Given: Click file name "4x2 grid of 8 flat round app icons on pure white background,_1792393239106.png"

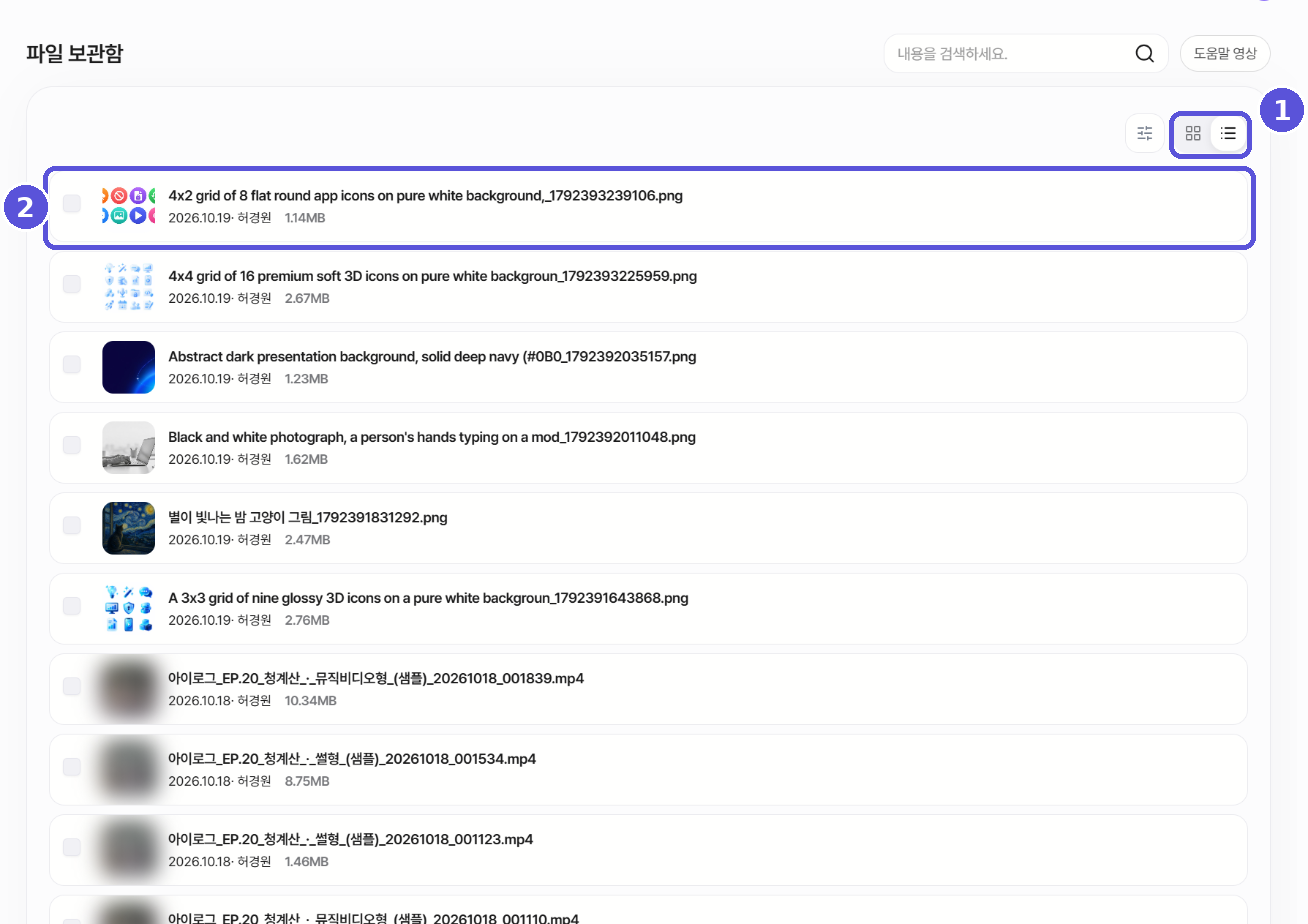Looking at the screenshot, I should click(x=426, y=196).
